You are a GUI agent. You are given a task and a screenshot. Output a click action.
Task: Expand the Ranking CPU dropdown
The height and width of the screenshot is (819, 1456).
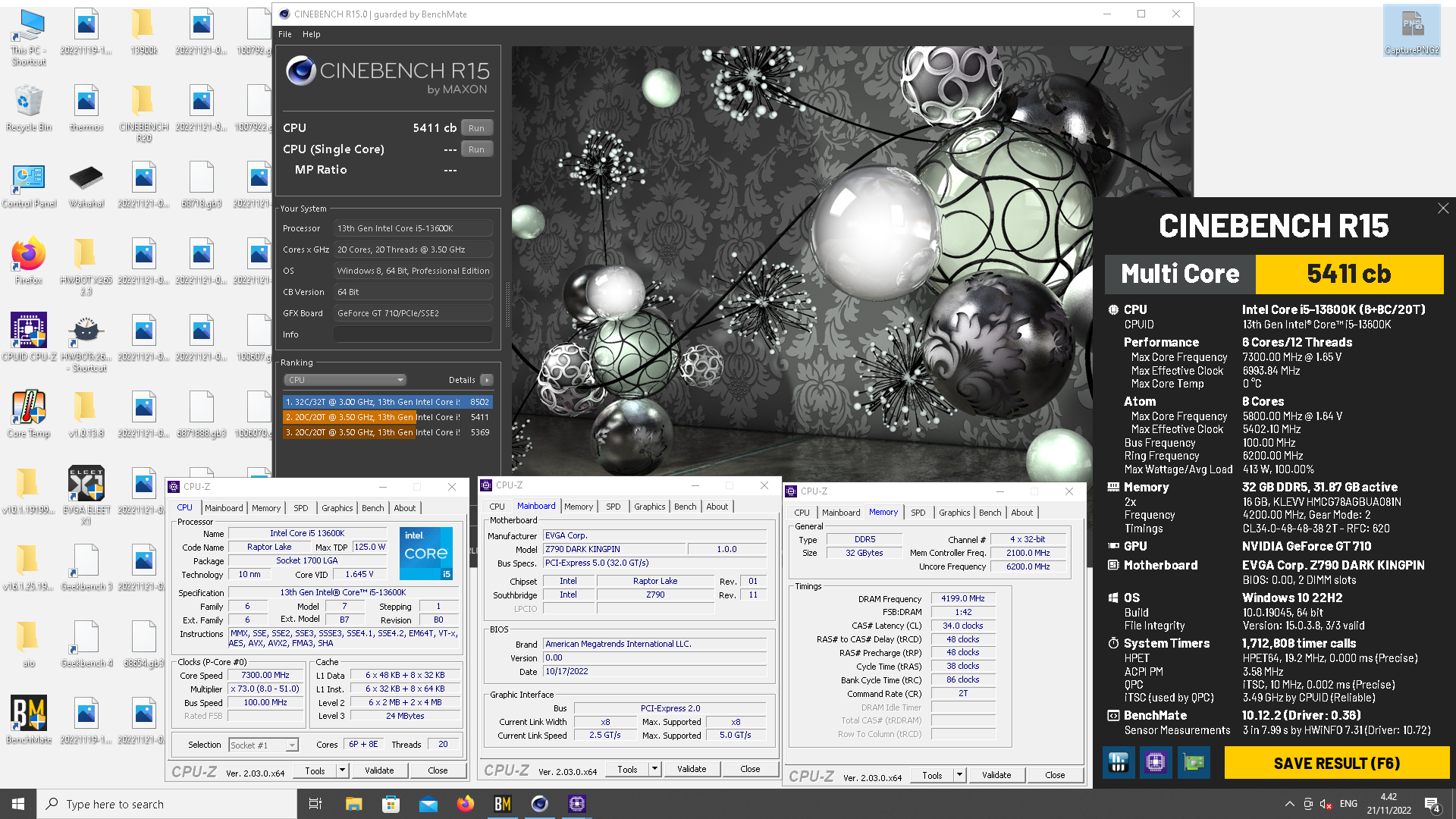345,380
